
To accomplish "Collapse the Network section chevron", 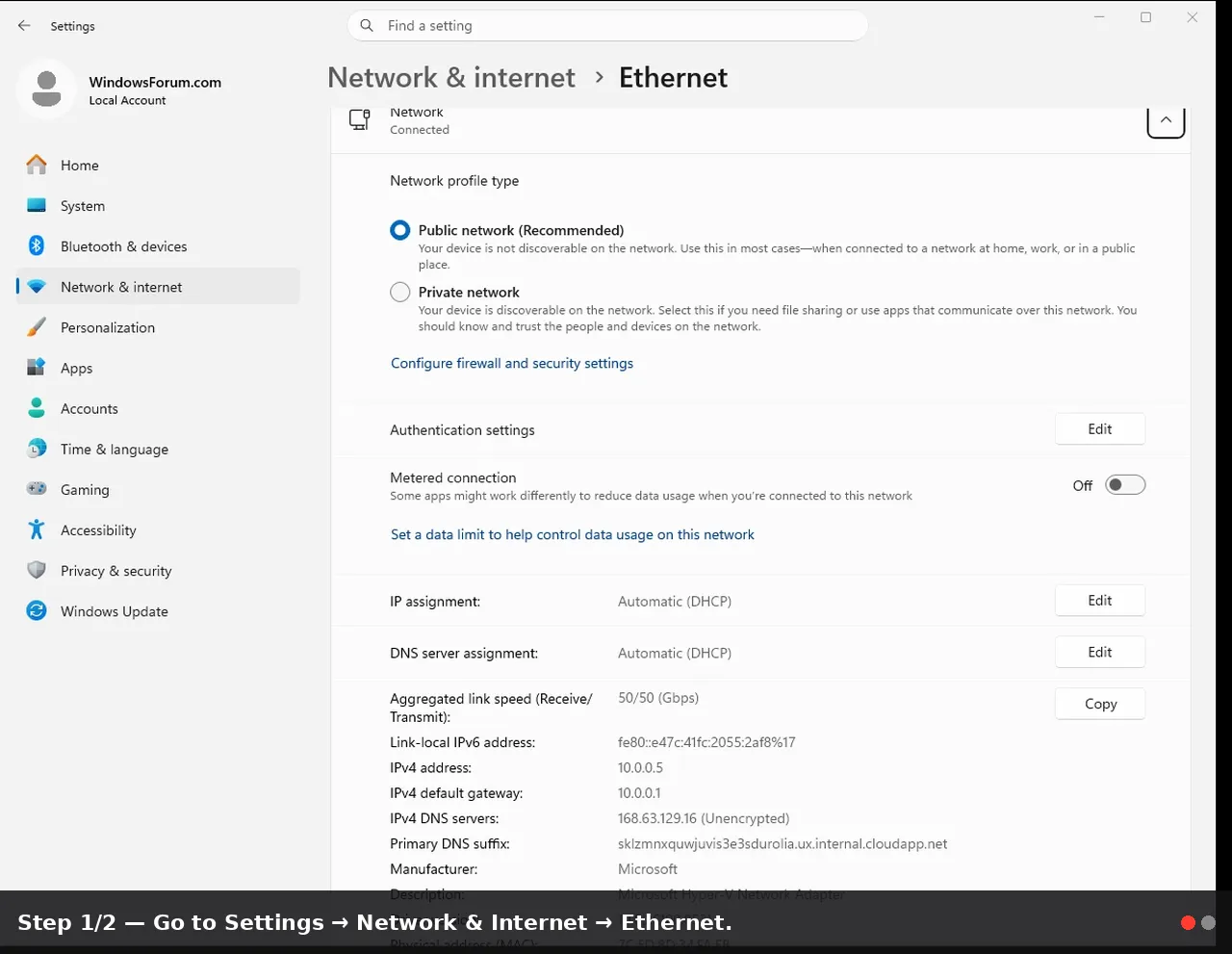I will click(x=1166, y=120).
